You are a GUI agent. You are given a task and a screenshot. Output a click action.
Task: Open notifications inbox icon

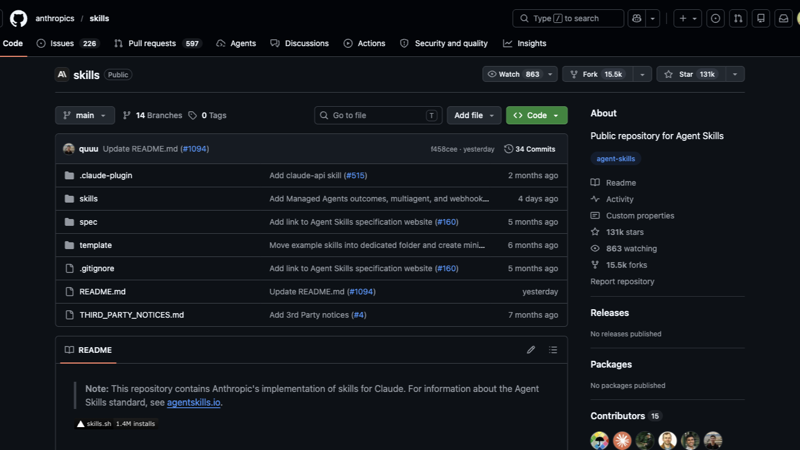[783, 18]
